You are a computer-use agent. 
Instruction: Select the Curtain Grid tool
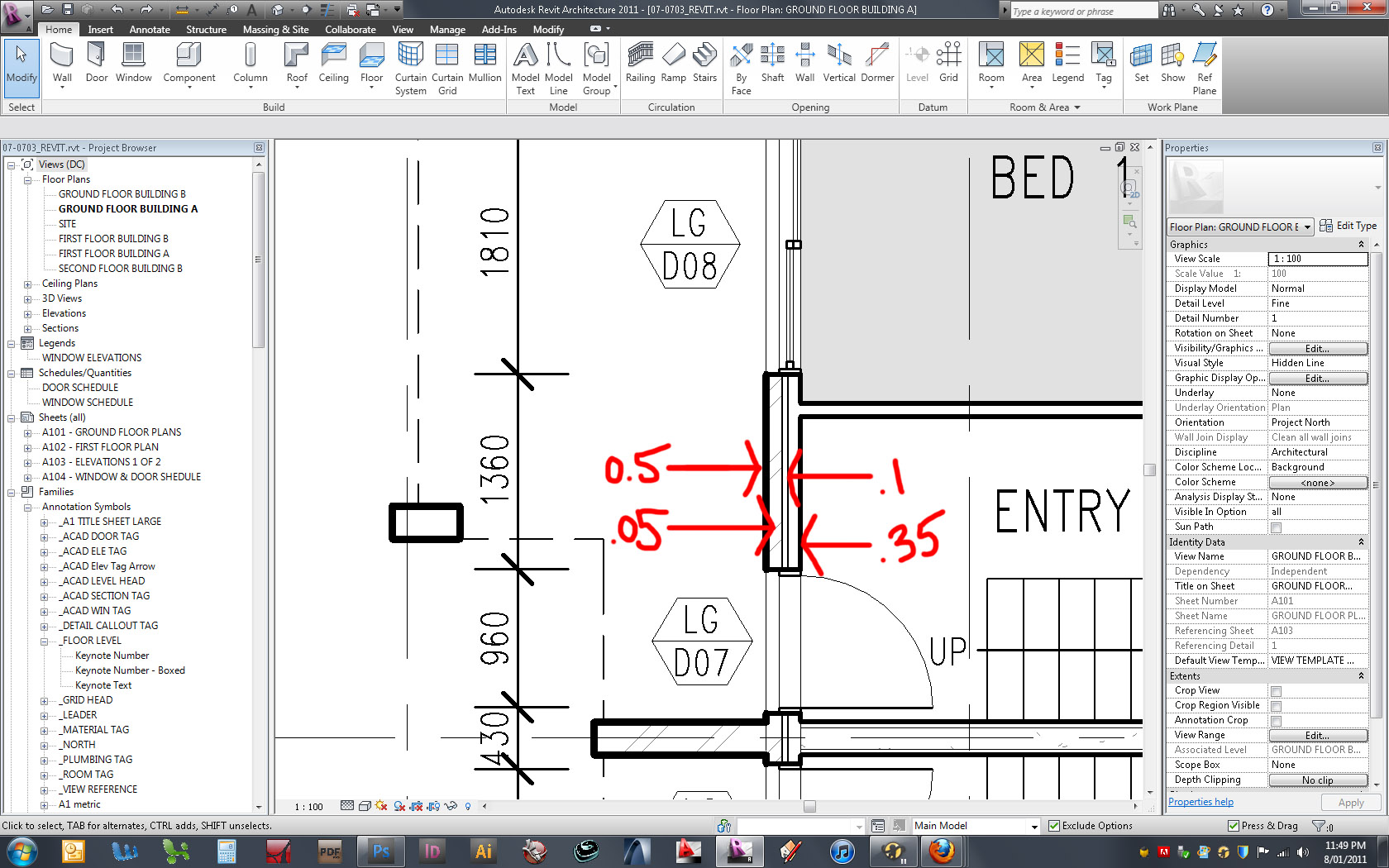coord(447,69)
